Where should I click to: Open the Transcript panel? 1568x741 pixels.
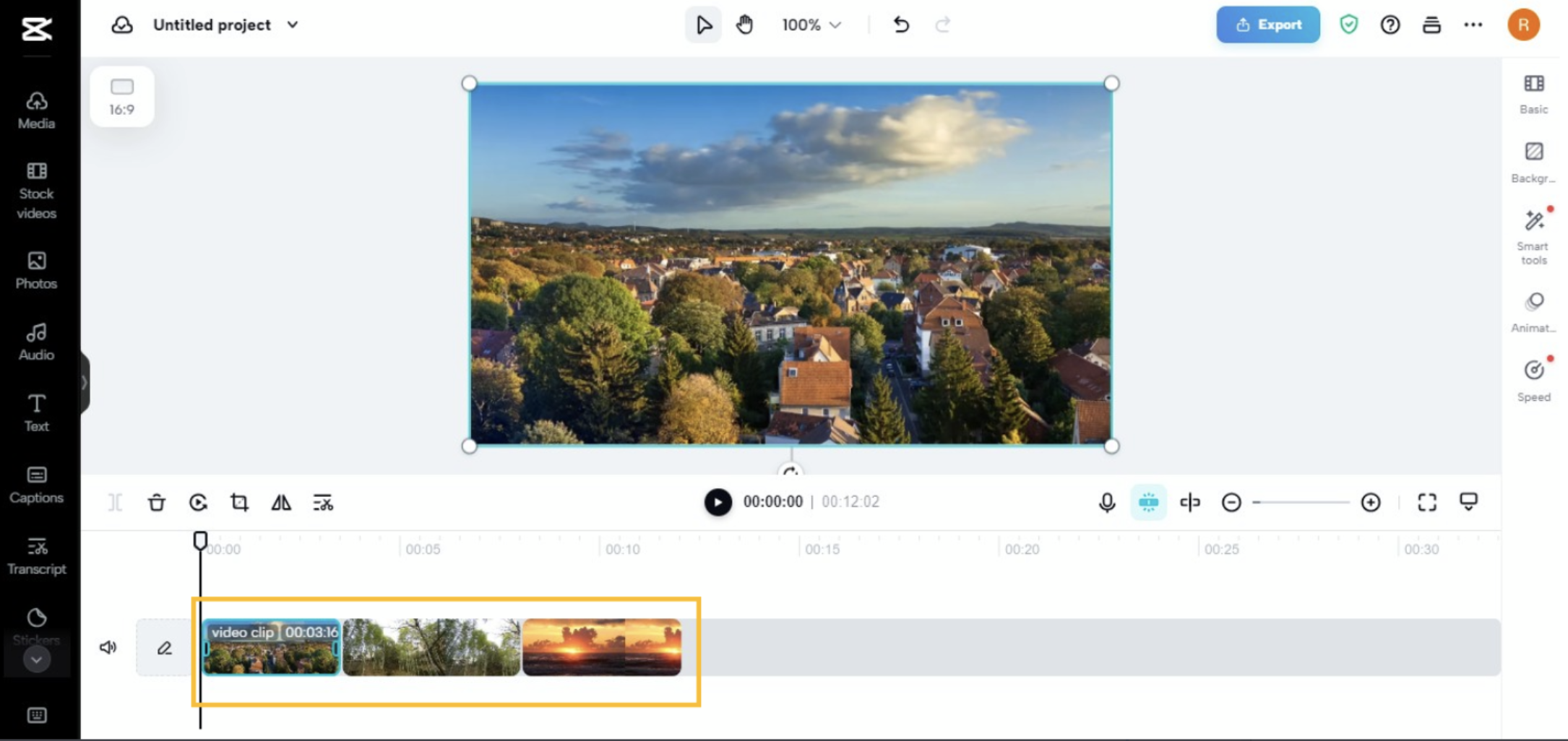point(37,556)
